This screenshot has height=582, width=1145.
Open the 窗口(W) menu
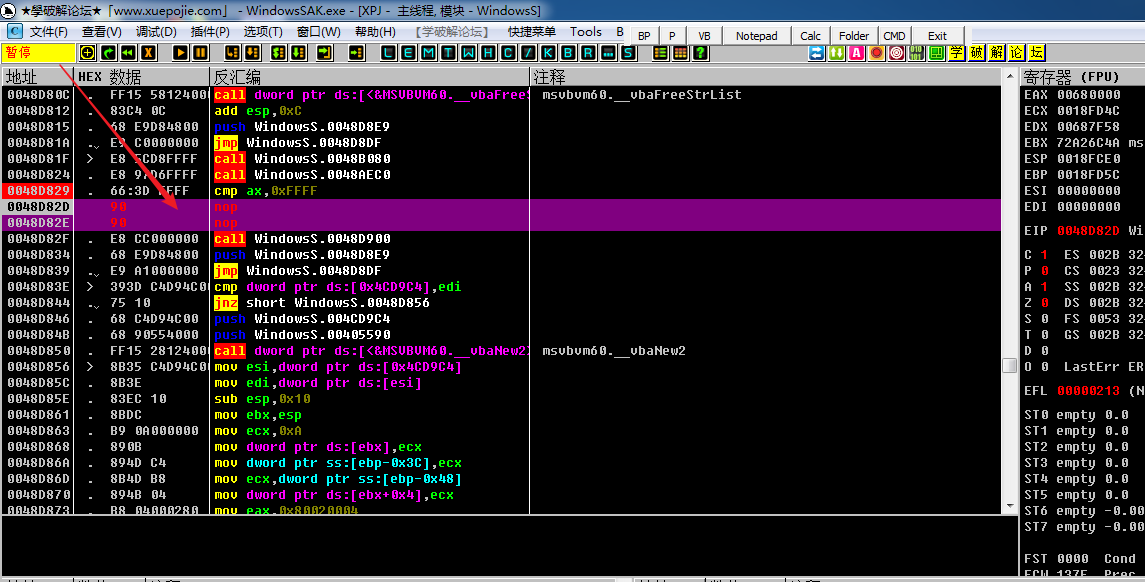pyautogui.click(x=318, y=32)
